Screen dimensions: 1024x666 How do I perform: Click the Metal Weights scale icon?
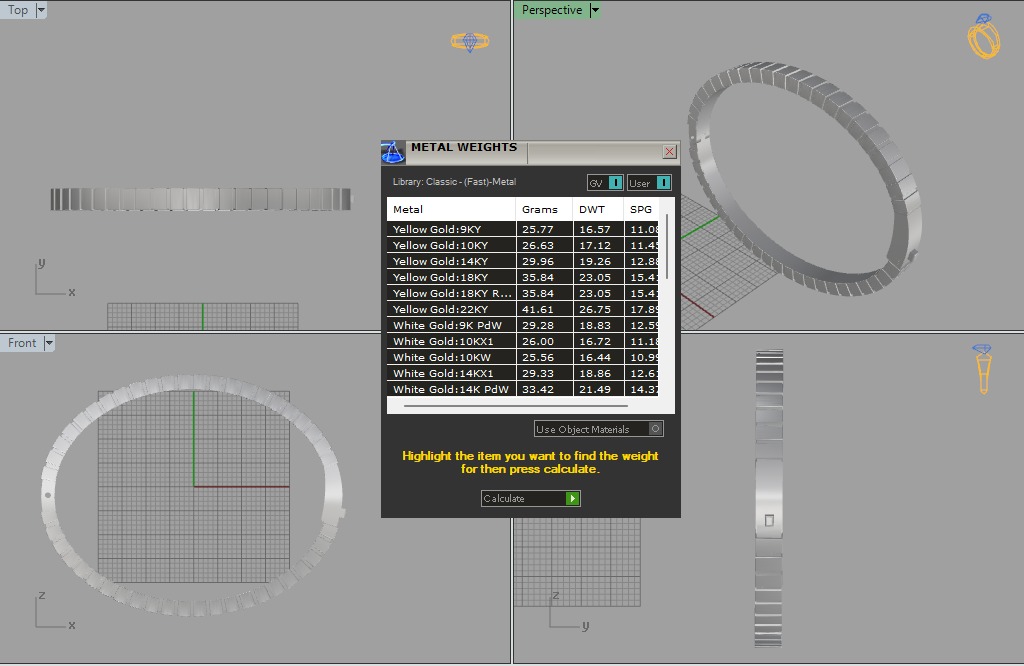392,152
